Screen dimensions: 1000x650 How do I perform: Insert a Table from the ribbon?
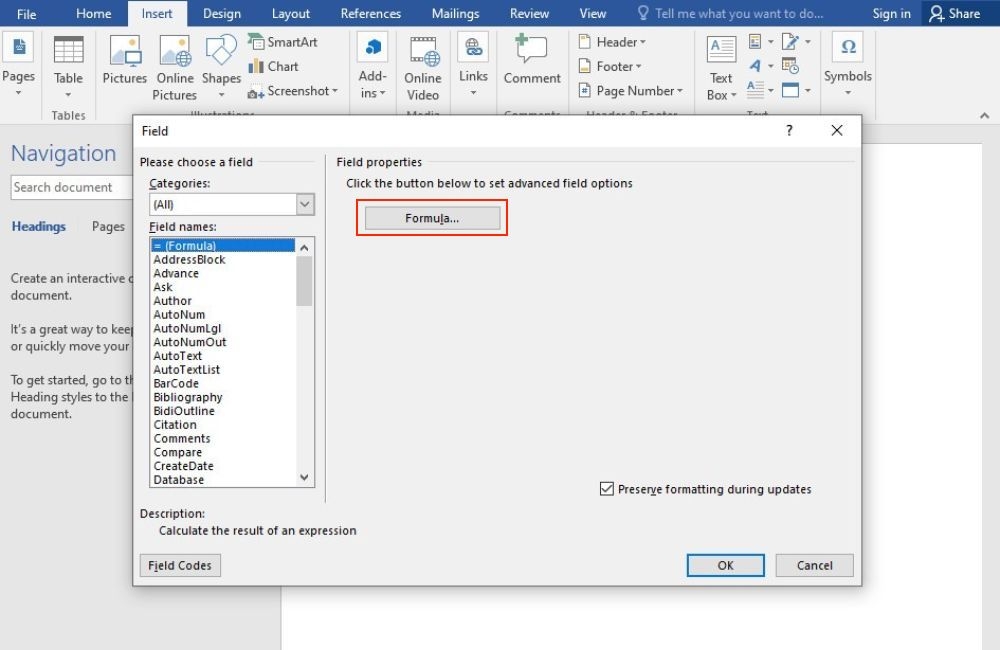click(x=68, y=65)
